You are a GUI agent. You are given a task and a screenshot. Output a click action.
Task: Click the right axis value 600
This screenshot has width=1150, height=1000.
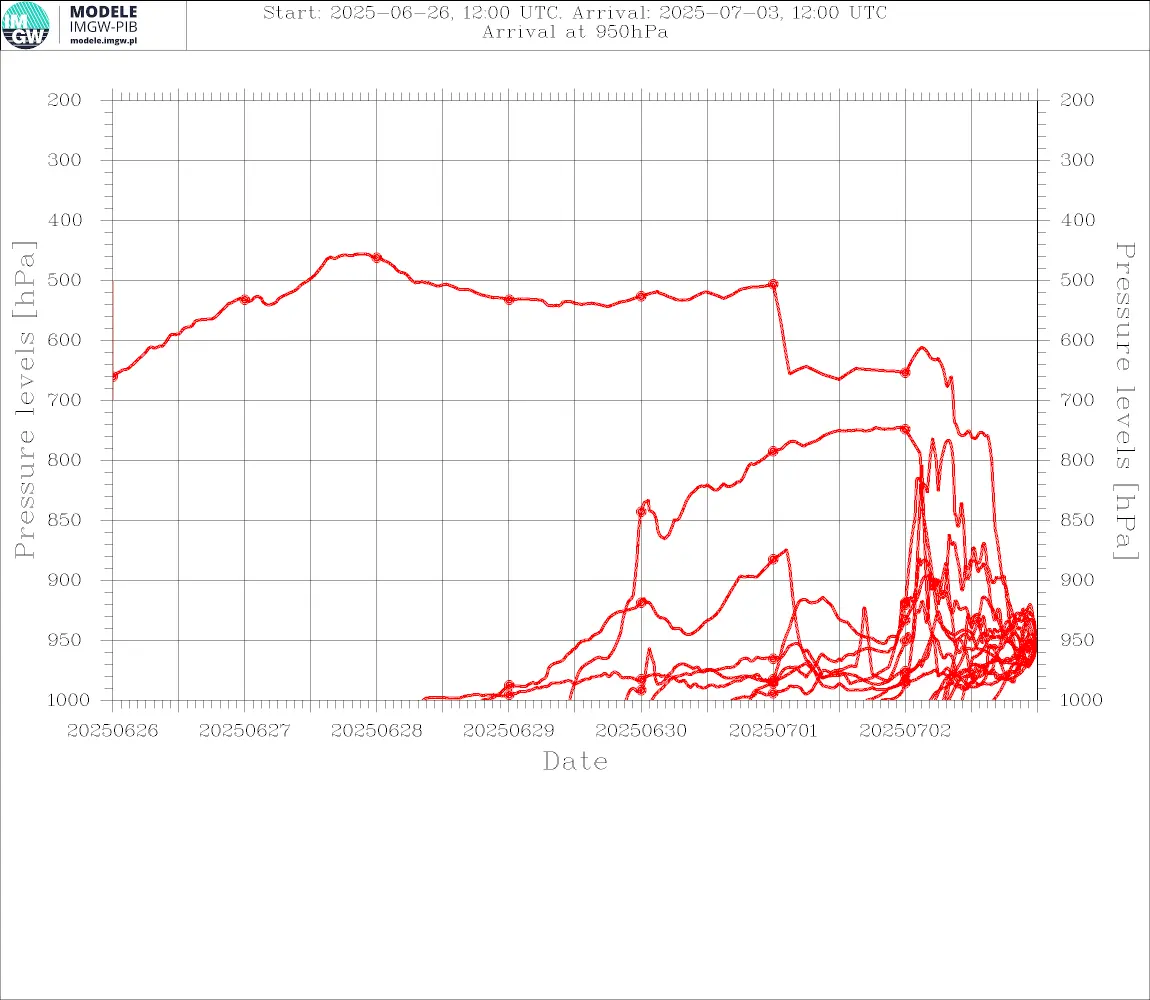pyautogui.click(x=1077, y=340)
